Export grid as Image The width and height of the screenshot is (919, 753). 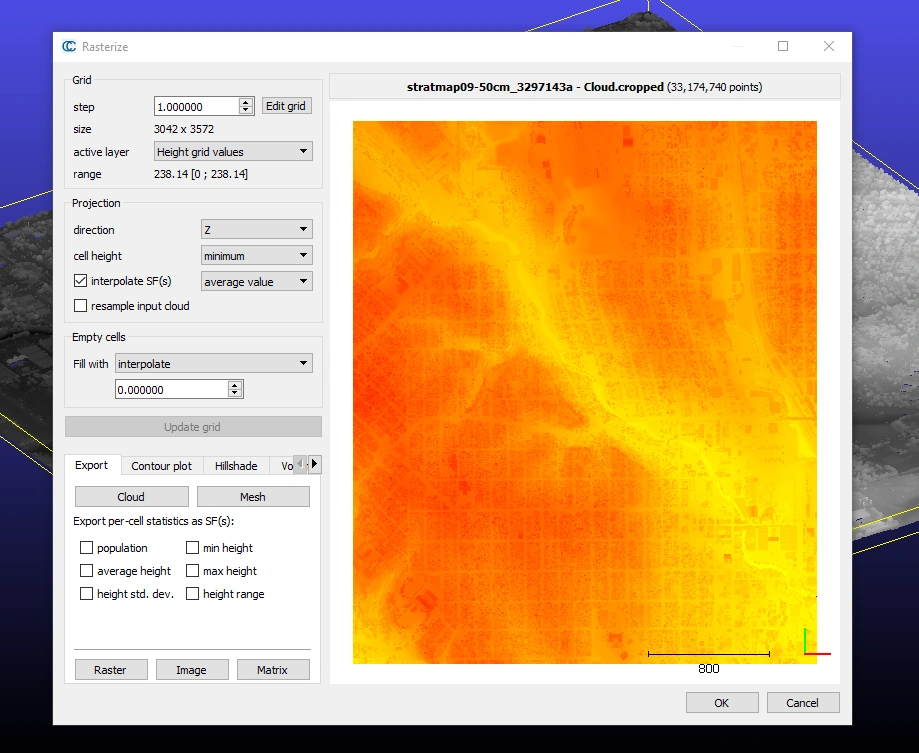click(x=192, y=670)
